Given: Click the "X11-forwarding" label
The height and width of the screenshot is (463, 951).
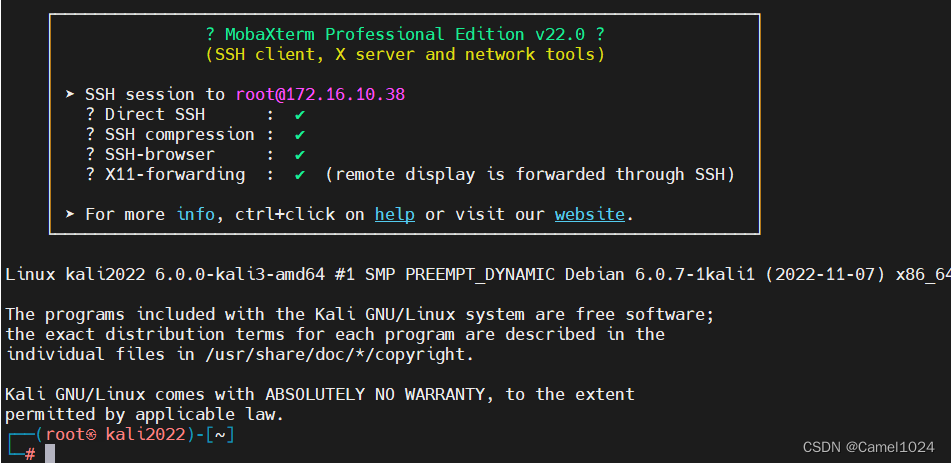Looking at the screenshot, I should [175, 175].
